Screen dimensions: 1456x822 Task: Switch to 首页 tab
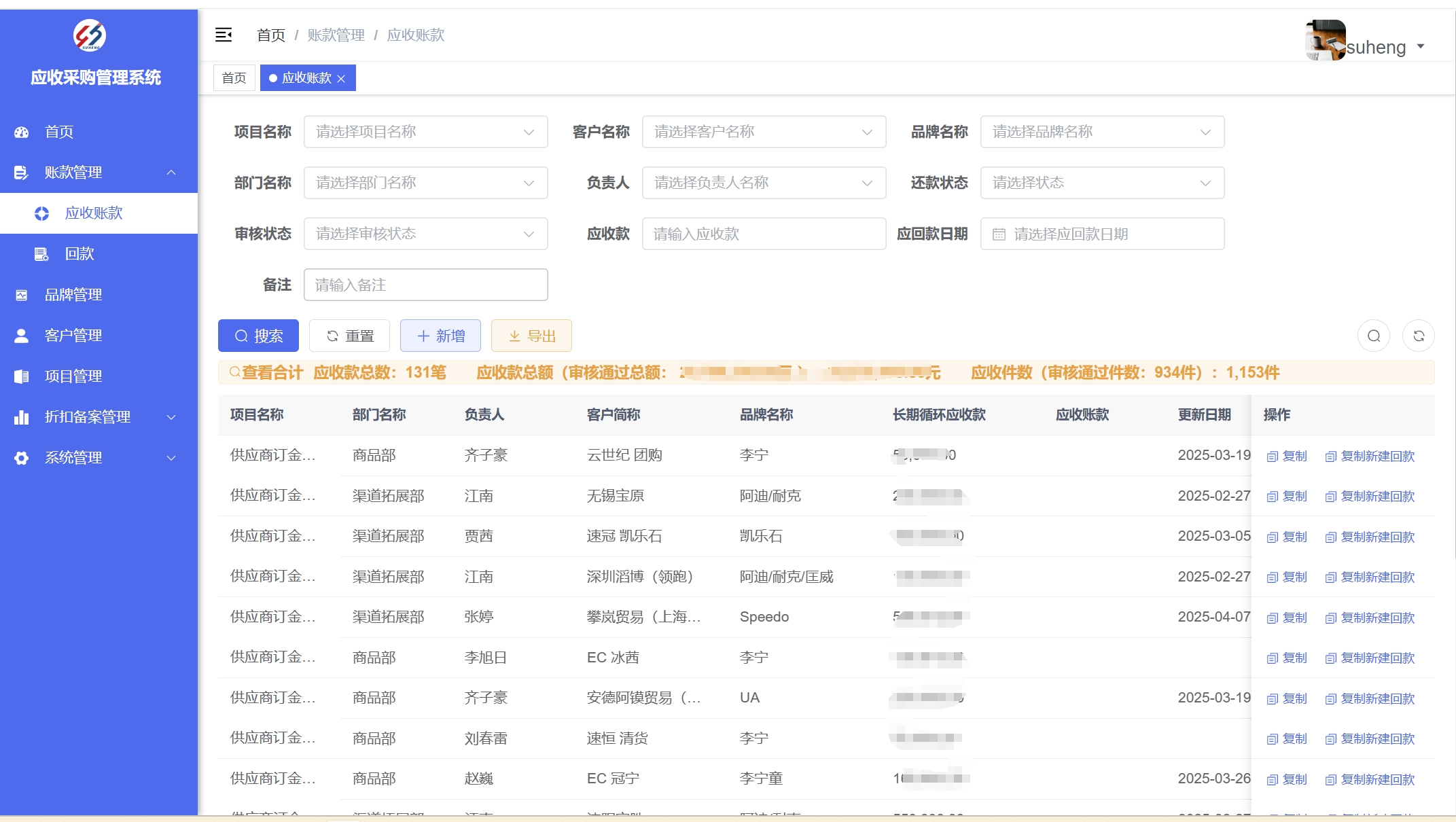(234, 78)
